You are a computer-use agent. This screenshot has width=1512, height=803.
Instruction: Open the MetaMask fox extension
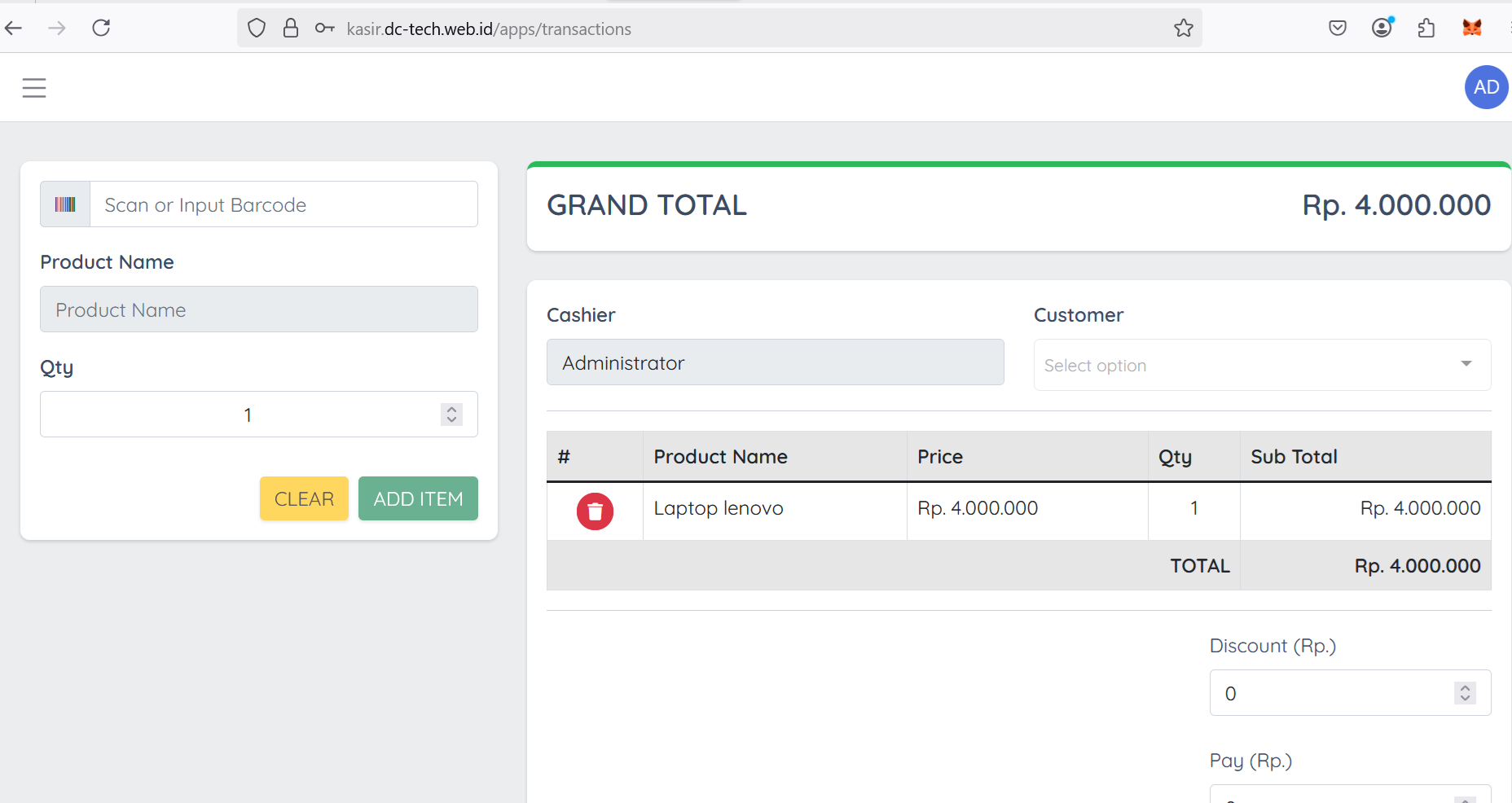[x=1471, y=29]
